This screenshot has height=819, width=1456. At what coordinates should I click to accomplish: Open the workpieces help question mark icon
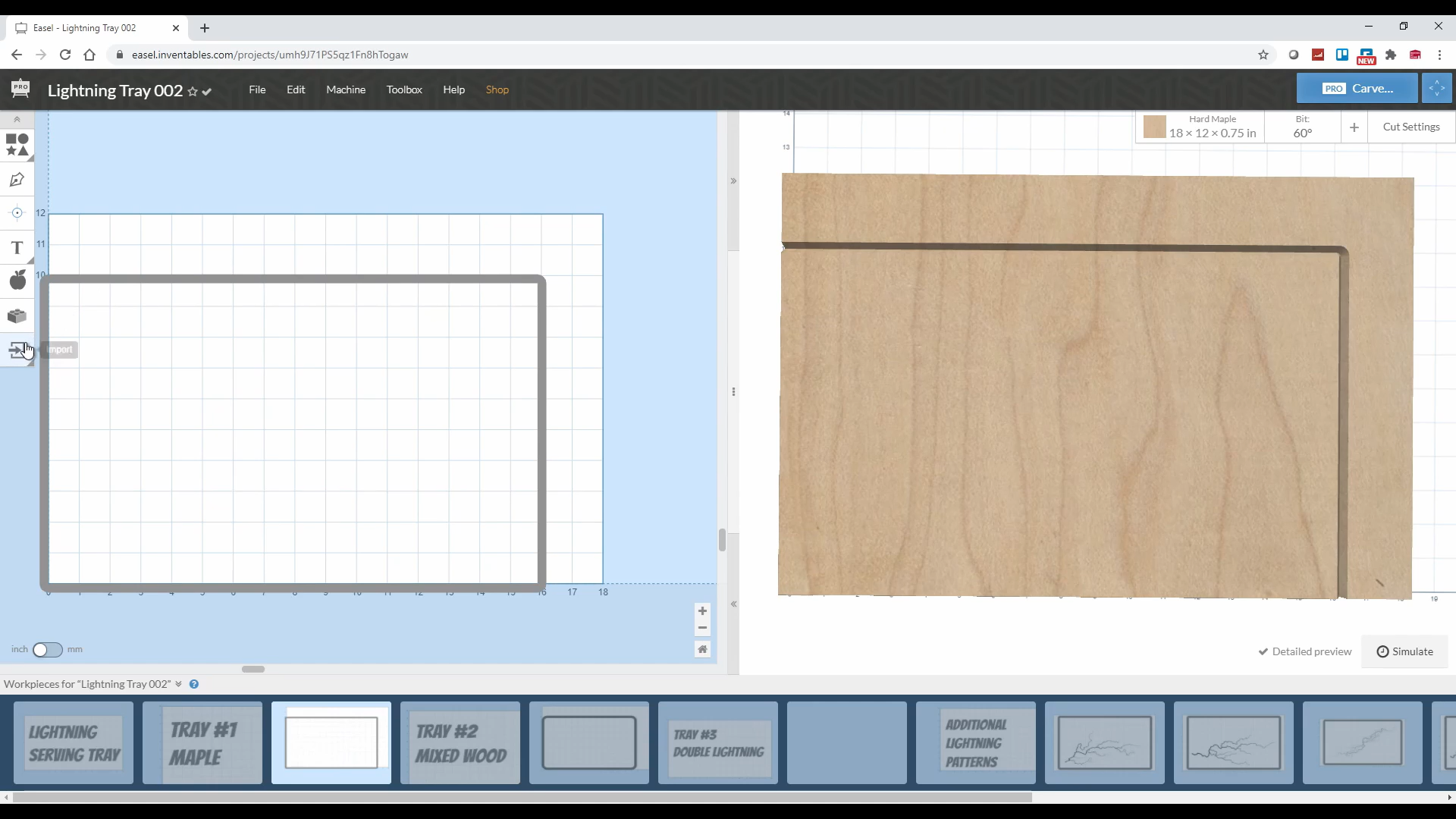(x=194, y=684)
